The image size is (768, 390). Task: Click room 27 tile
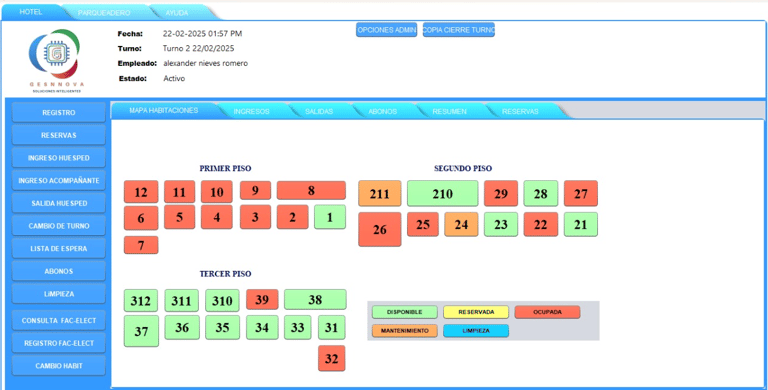click(x=581, y=193)
